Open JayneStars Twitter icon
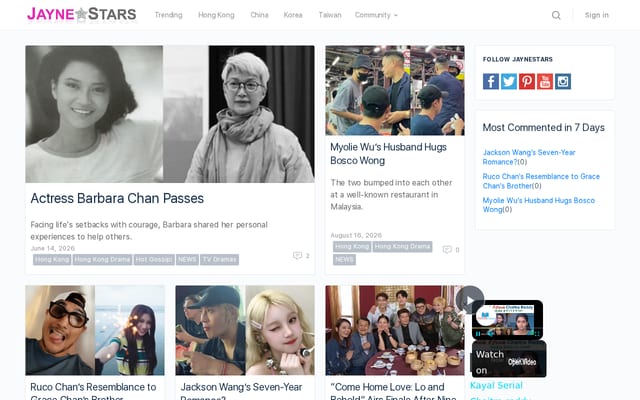 [509, 81]
